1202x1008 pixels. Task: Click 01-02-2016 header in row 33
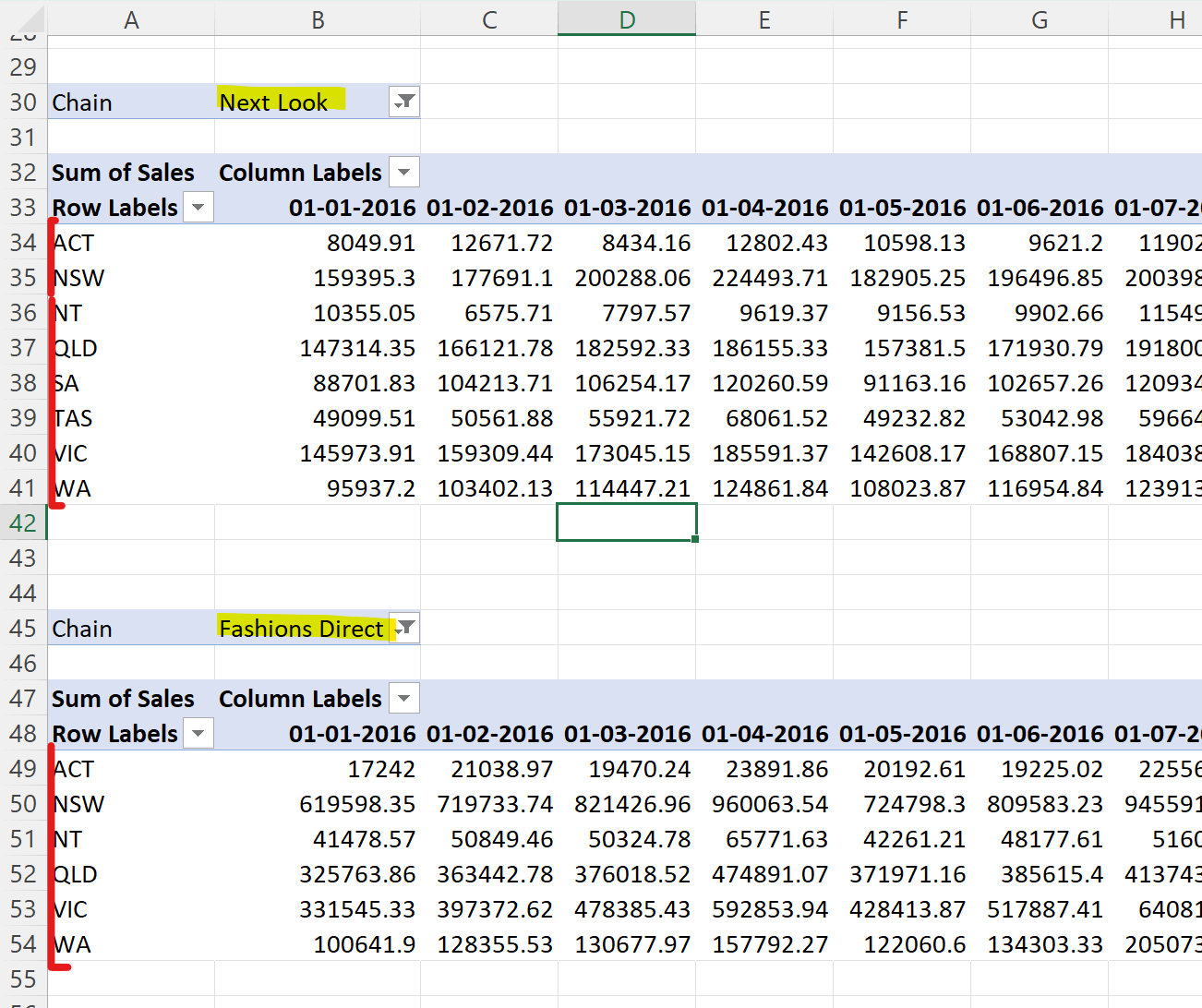(x=489, y=207)
